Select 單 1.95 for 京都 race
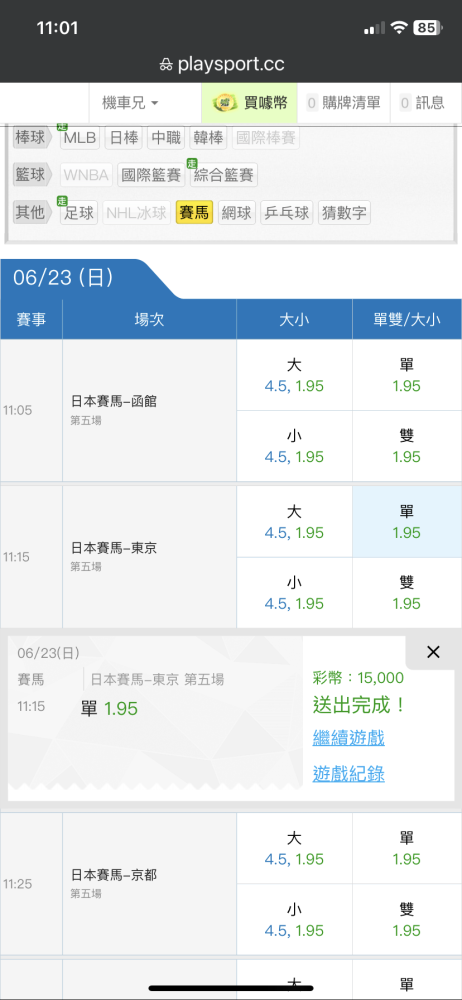The height and width of the screenshot is (1000, 462). point(406,848)
